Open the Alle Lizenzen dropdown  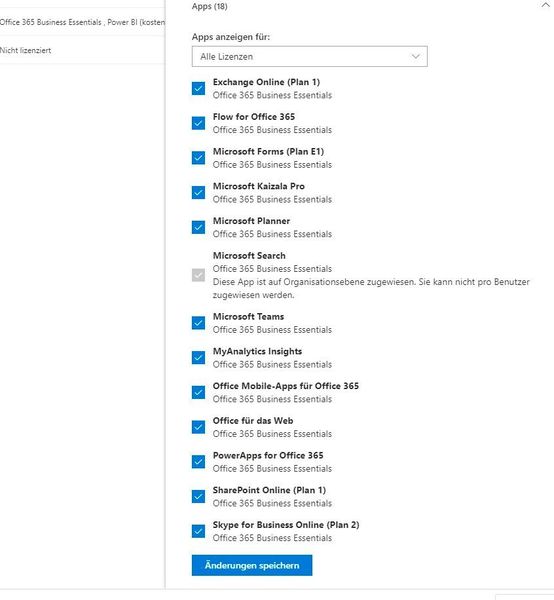point(310,57)
